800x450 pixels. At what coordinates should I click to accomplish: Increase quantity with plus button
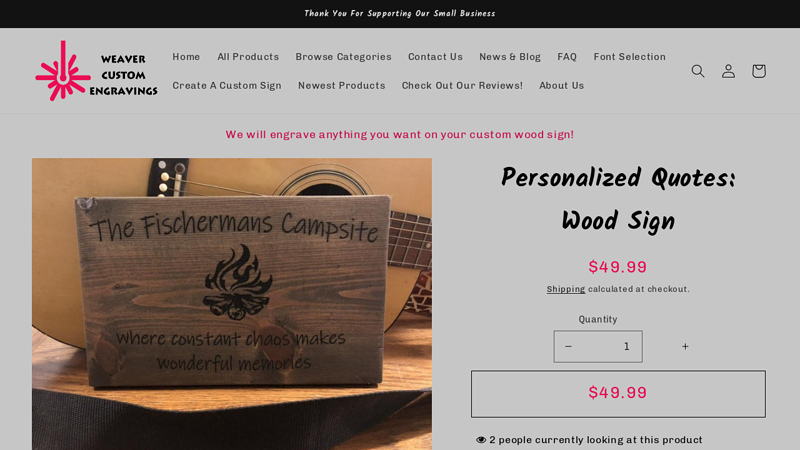[x=685, y=346]
